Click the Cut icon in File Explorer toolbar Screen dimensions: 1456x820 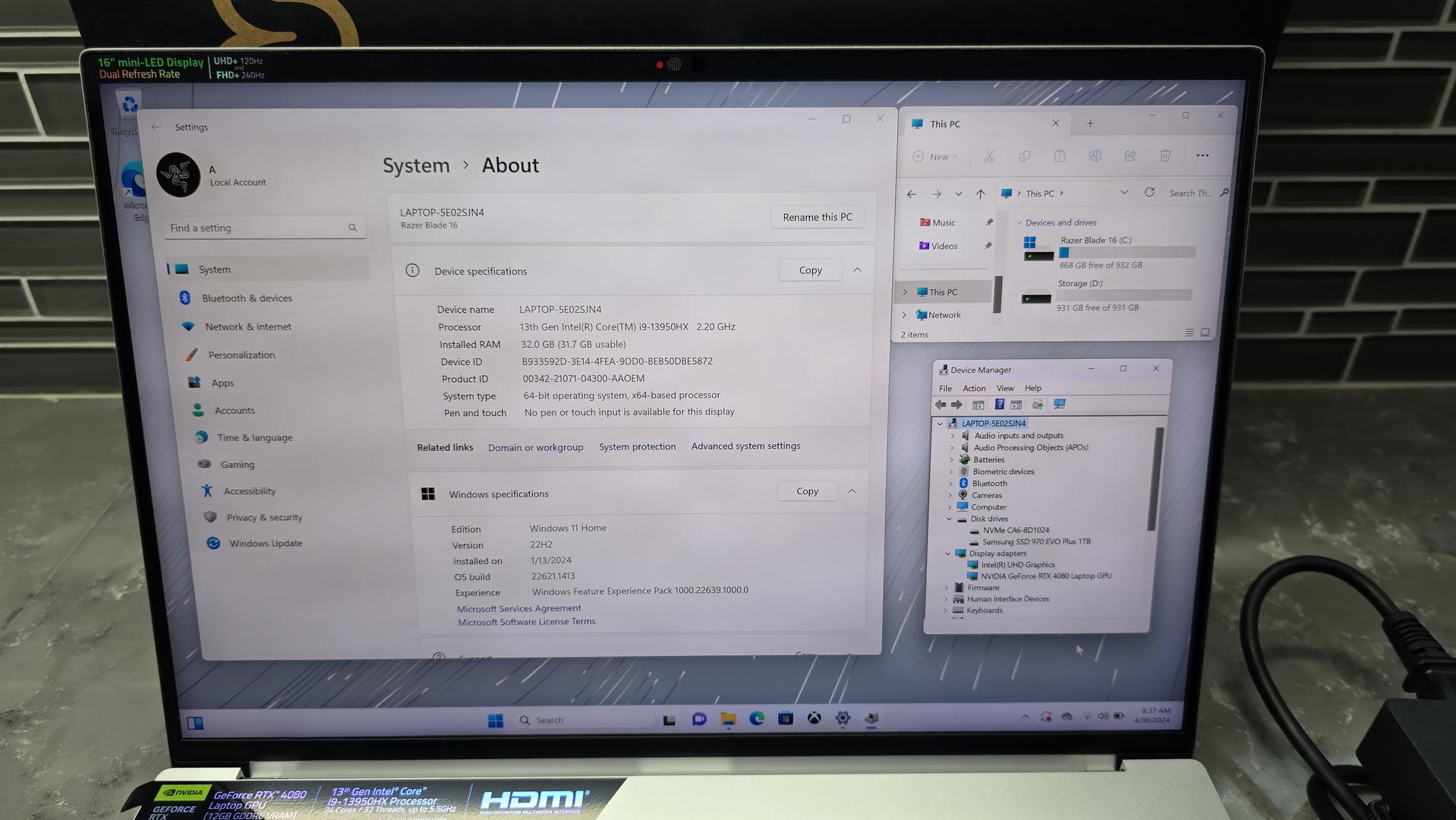[x=989, y=156]
